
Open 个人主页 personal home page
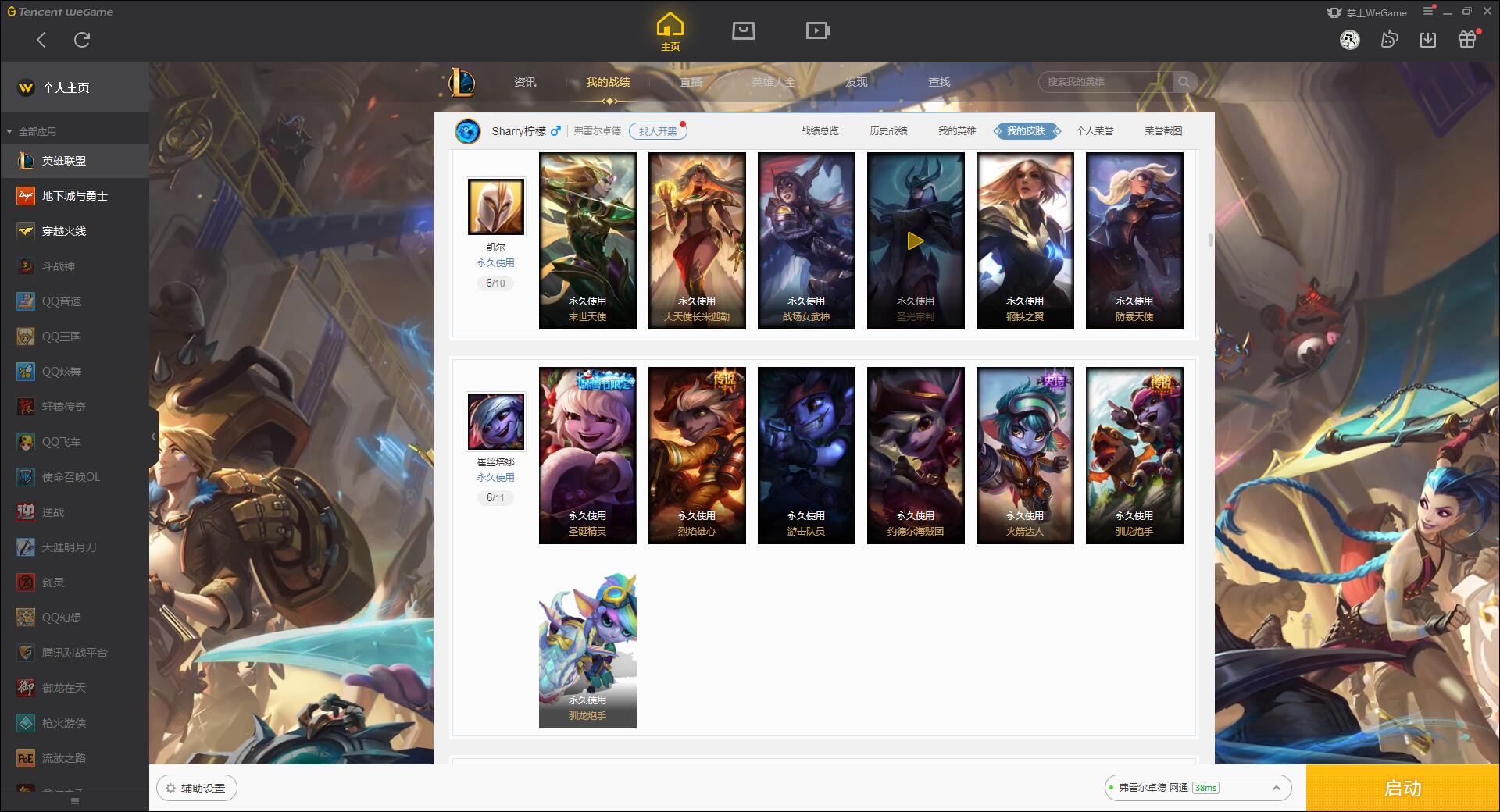click(x=74, y=87)
